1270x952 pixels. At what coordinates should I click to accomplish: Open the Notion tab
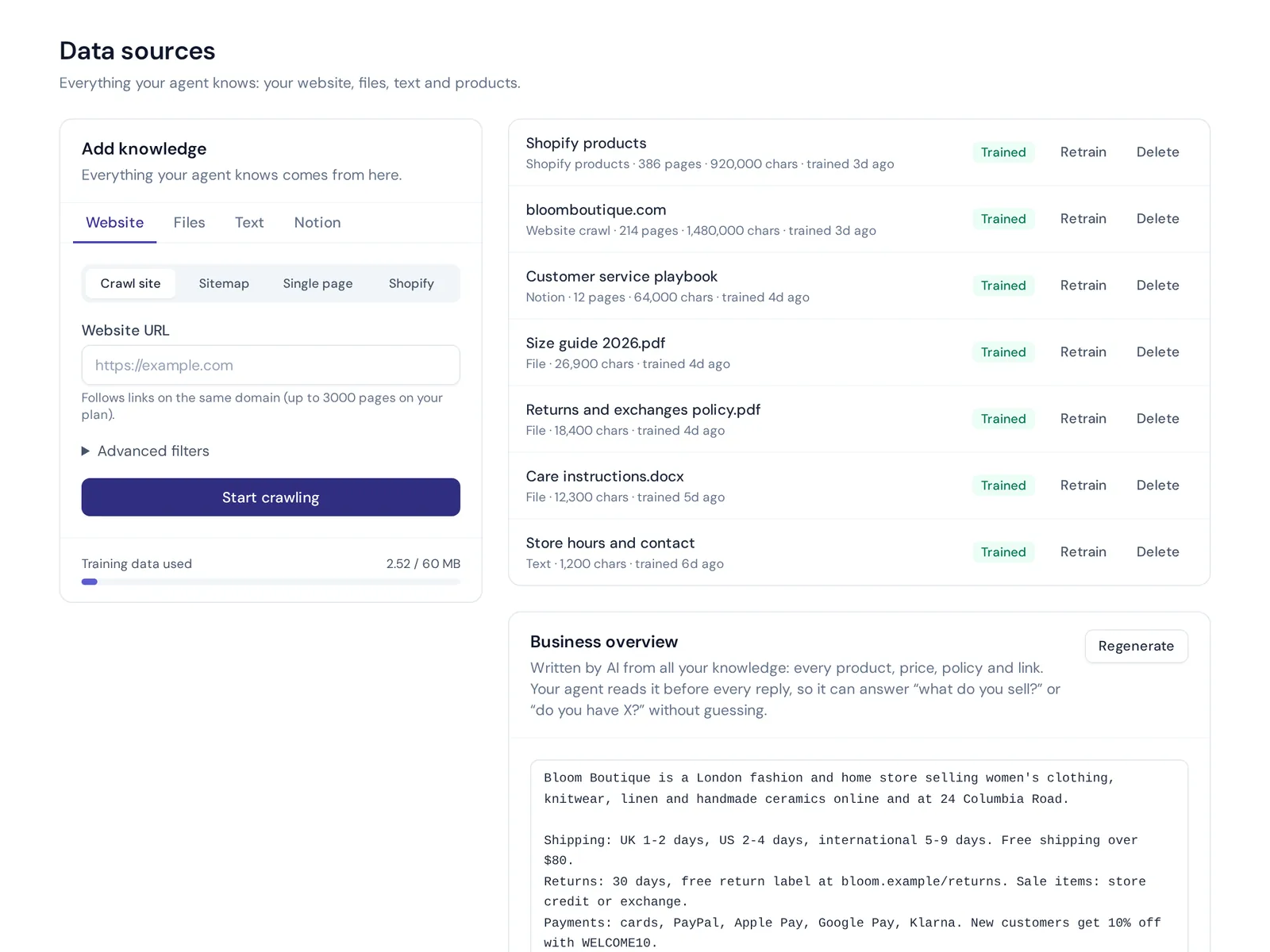coord(317,223)
